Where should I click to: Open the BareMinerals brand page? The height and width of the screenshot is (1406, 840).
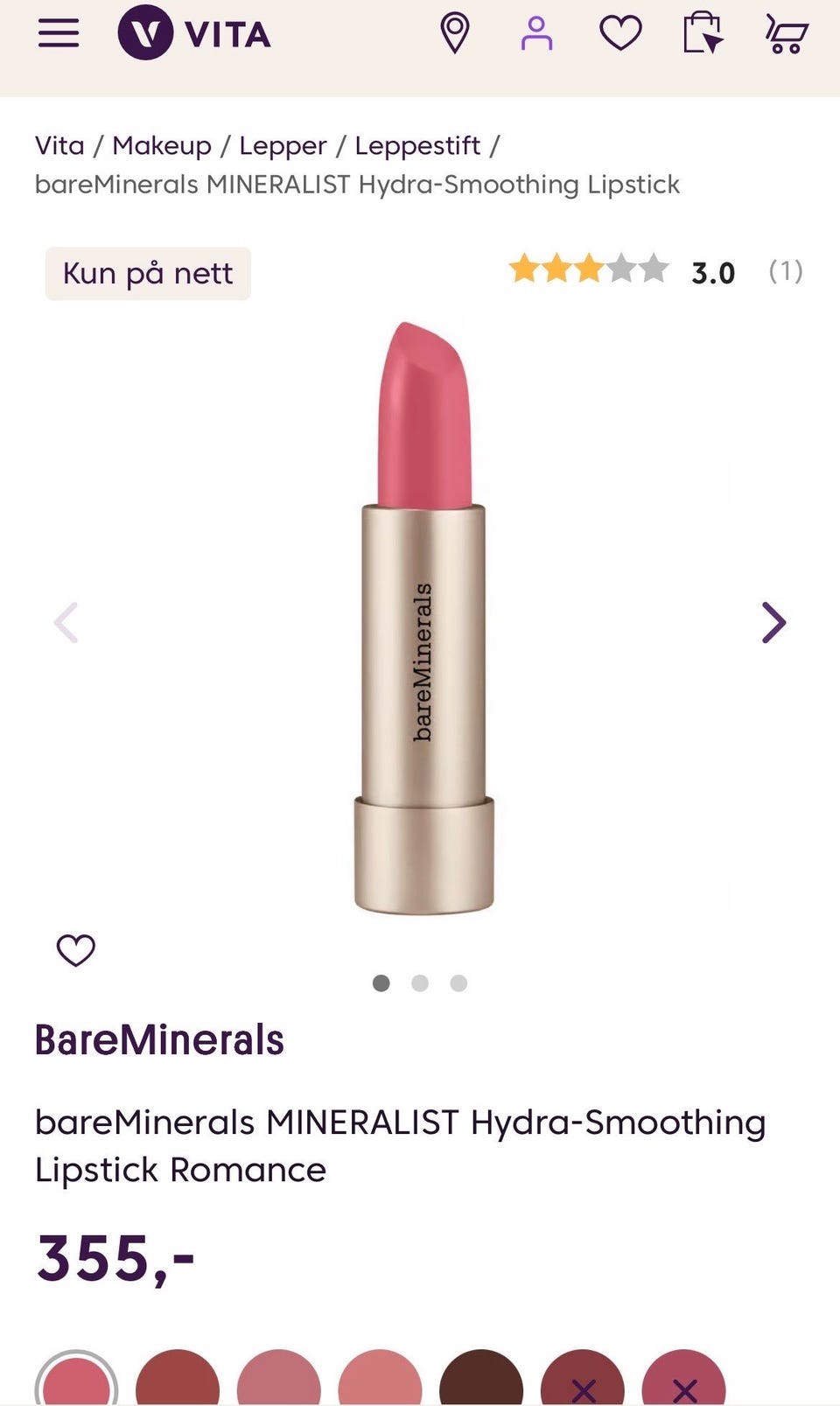tap(159, 1040)
